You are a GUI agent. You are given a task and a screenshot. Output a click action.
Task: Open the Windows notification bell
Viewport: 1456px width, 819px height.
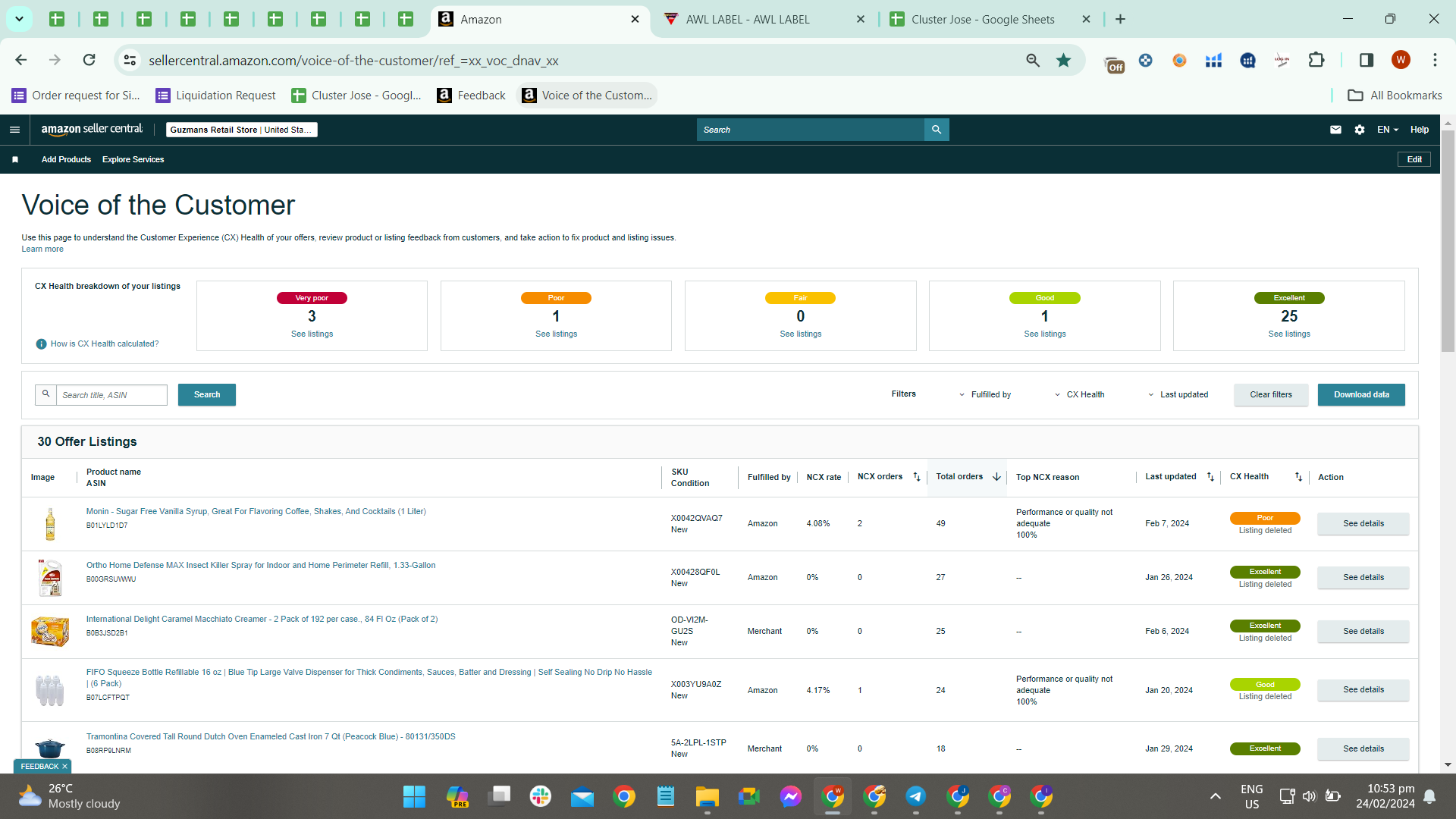tap(1429, 796)
